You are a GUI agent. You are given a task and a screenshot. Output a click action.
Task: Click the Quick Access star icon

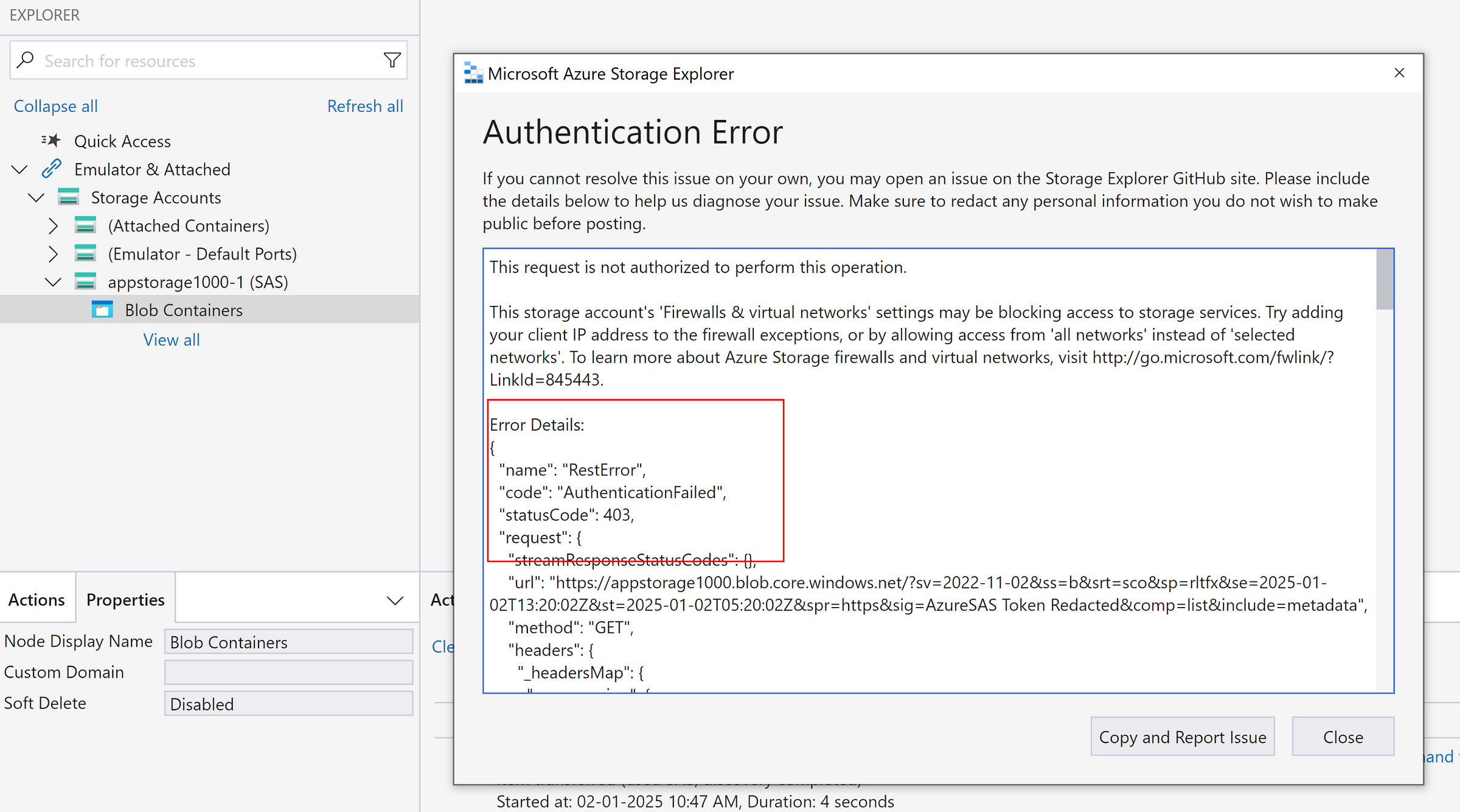pyautogui.click(x=52, y=141)
